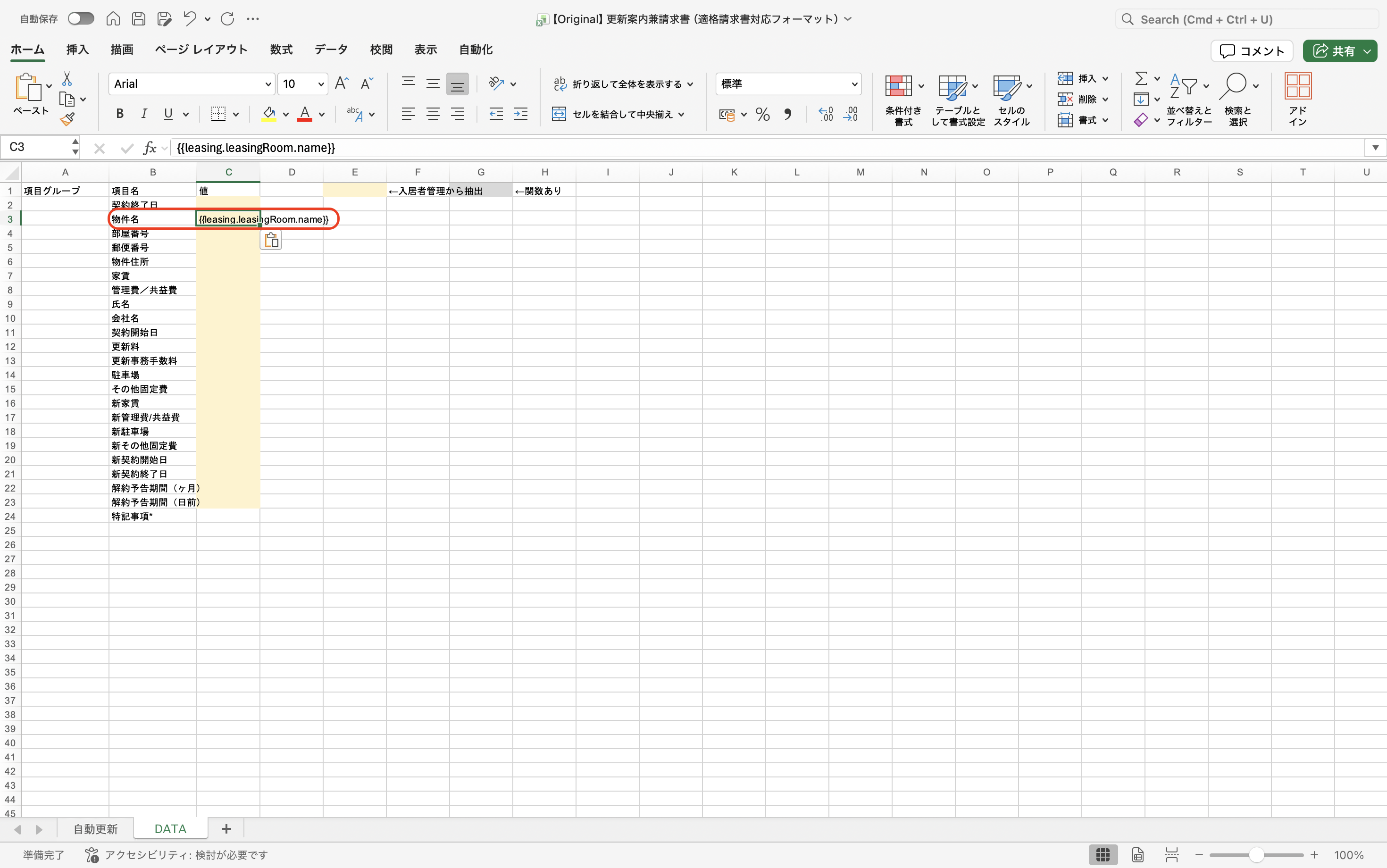Toggle the 自動保存 AutoSave switch

[x=81, y=19]
